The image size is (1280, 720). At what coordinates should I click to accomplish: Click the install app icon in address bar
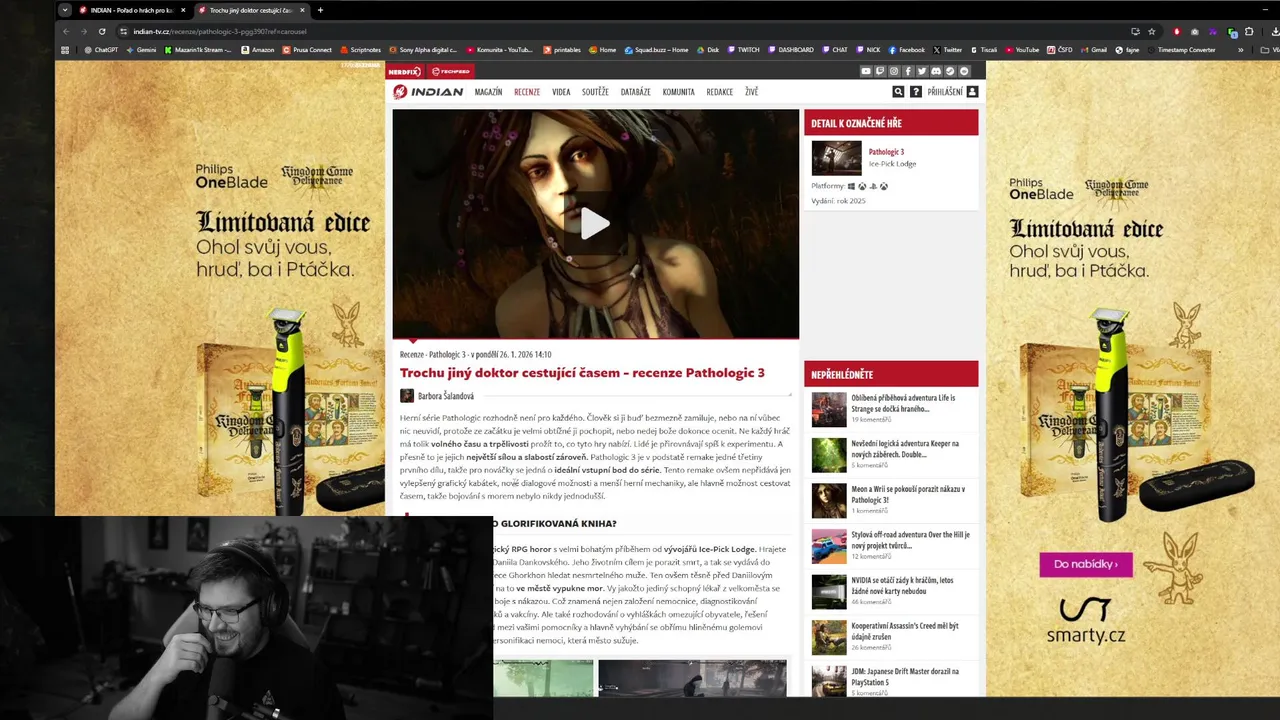tap(1135, 31)
